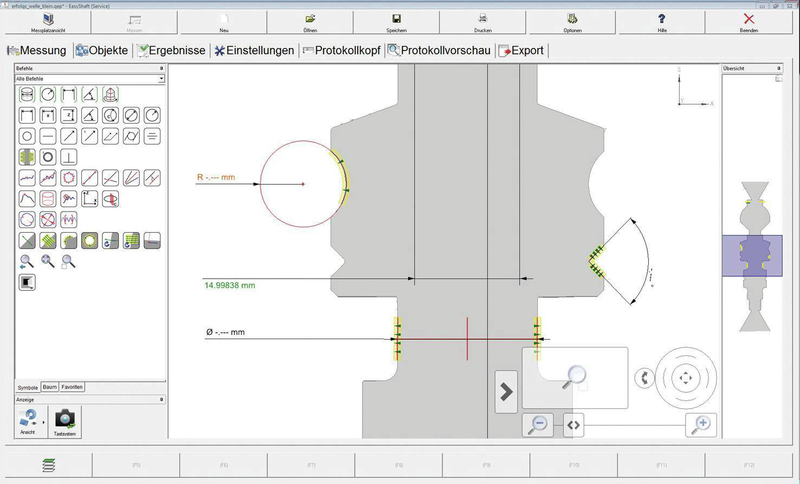Click the Export button

coord(522,50)
